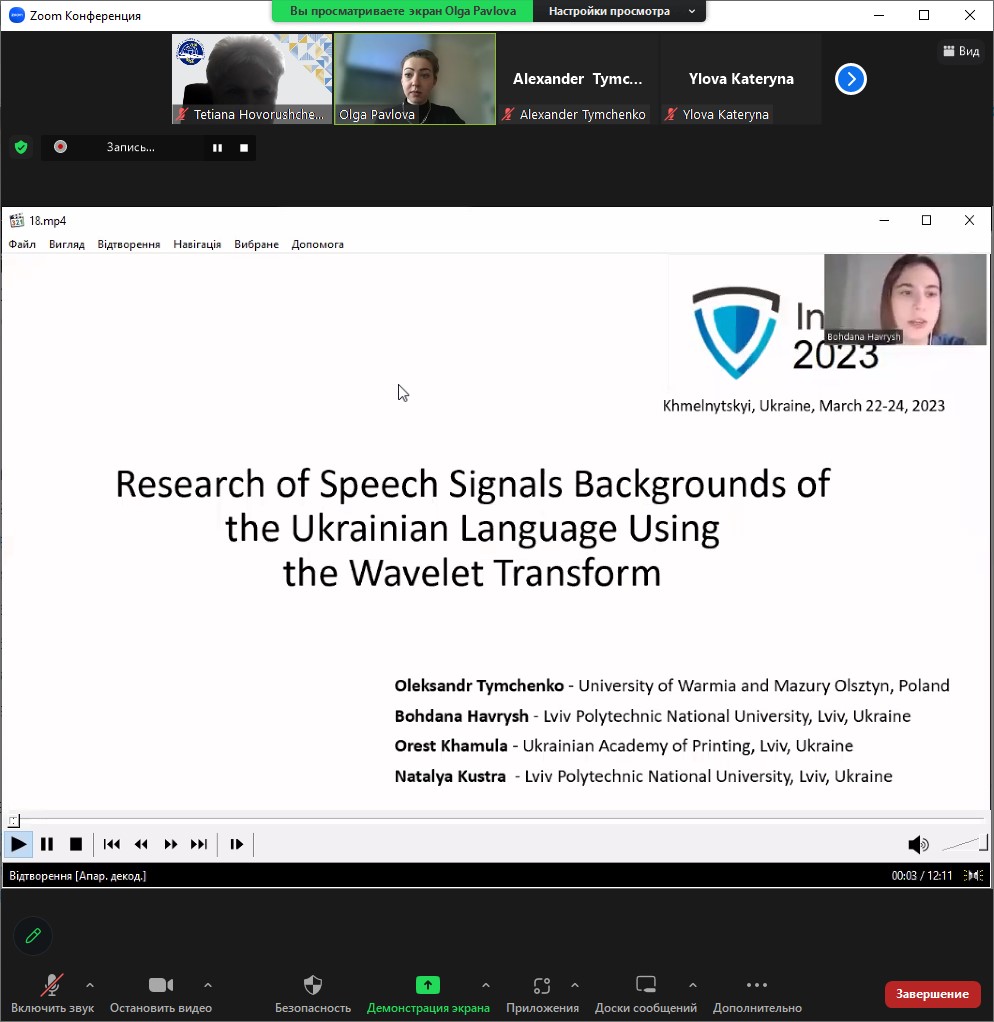The width and height of the screenshot is (994, 1022).
Task: Toggle camera with Остановить видео
Action: (x=161, y=985)
